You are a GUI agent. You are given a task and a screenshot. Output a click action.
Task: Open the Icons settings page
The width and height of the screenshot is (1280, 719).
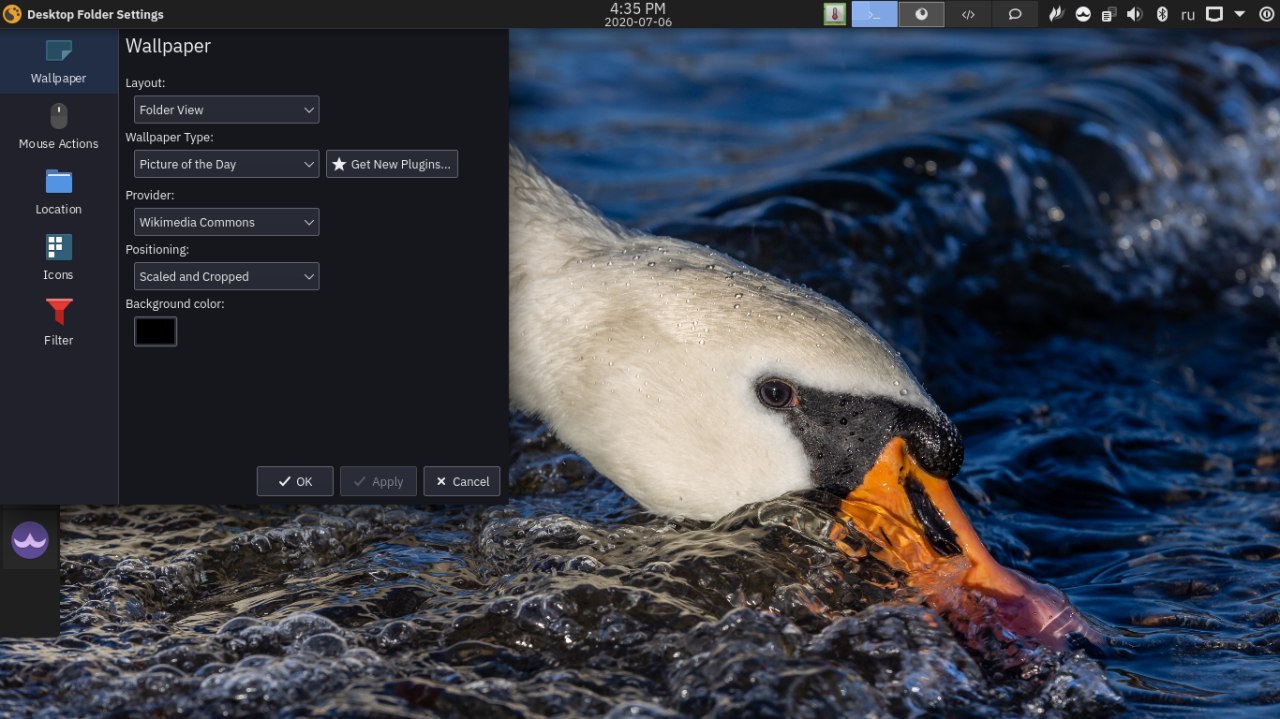tap(58, 257)
